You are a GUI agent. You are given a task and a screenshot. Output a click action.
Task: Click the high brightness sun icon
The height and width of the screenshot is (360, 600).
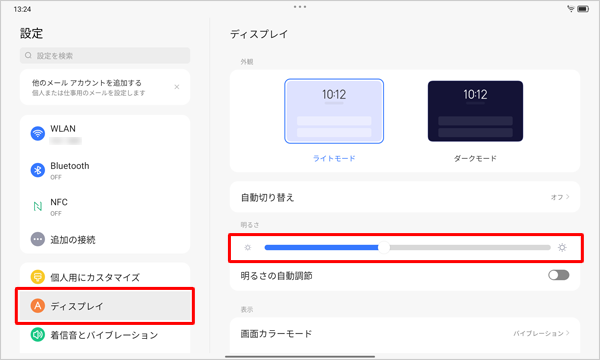[562, 248]
